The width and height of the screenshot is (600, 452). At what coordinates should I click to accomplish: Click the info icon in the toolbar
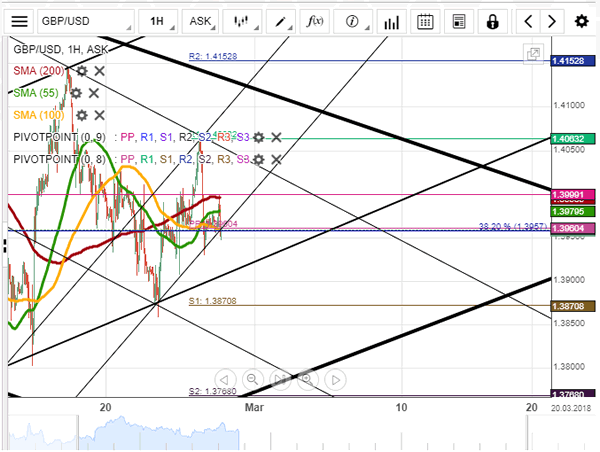[352, 21]
